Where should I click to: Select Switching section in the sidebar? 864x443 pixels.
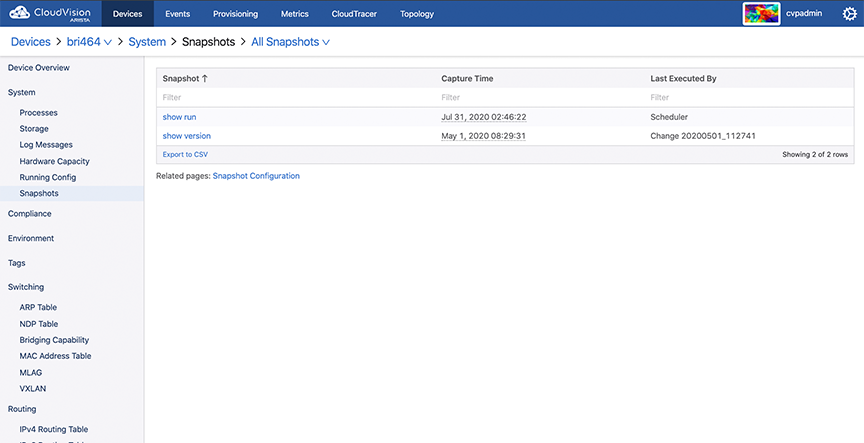coord(26,287)
